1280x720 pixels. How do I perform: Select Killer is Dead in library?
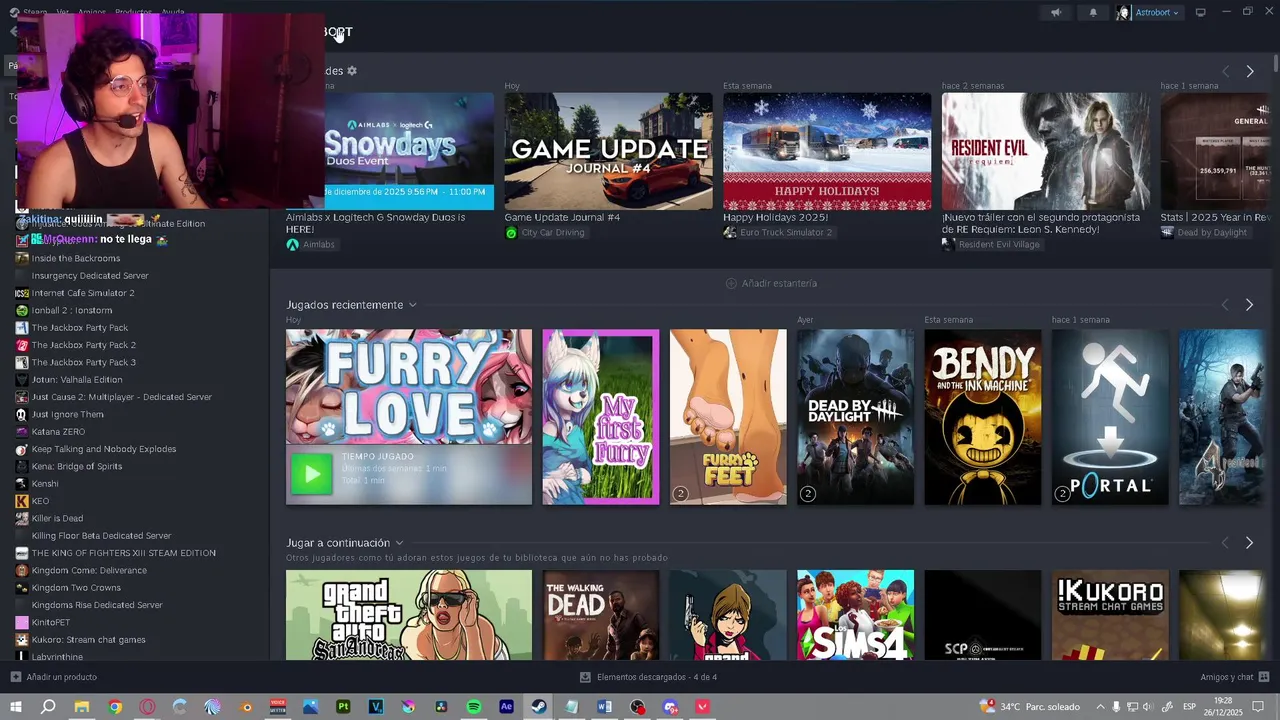coord(57,518)
